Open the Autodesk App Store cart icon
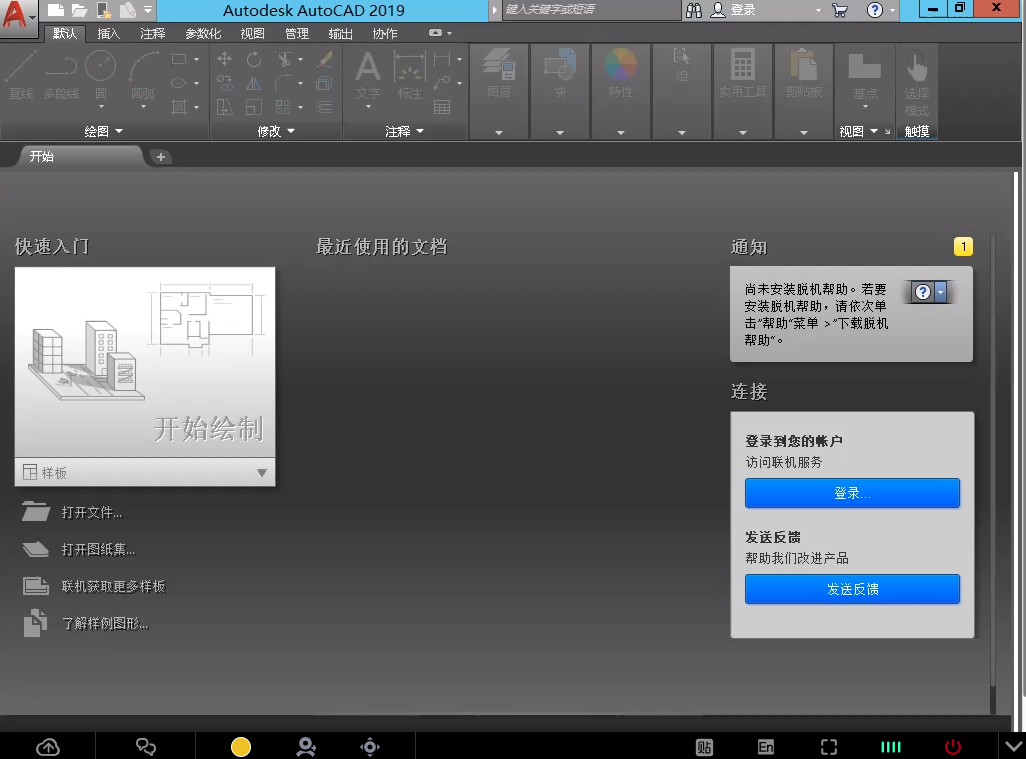The height and width of the screenshot is (759, 1026). [840, 10]
